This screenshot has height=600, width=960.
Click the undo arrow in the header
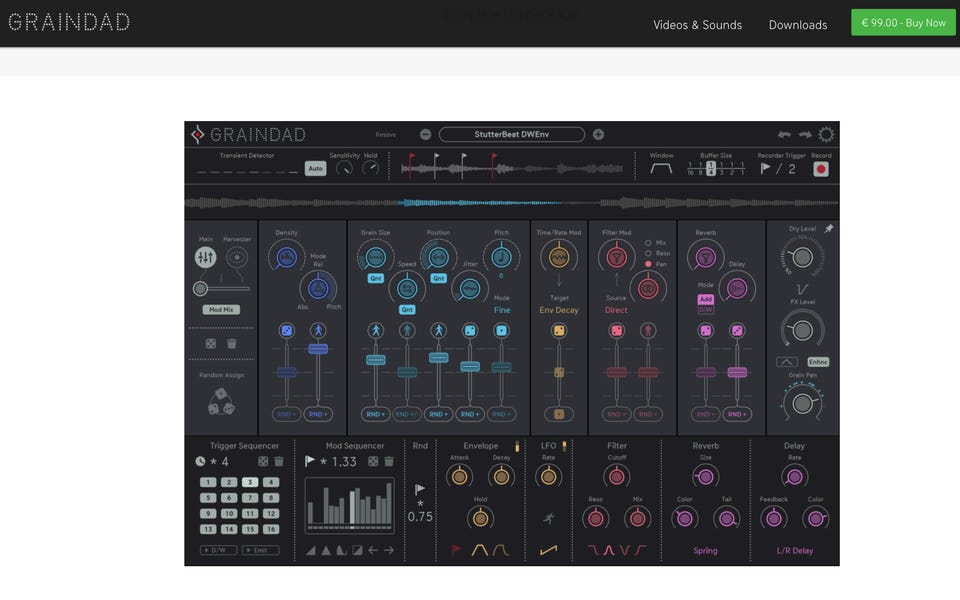(784, 135)
